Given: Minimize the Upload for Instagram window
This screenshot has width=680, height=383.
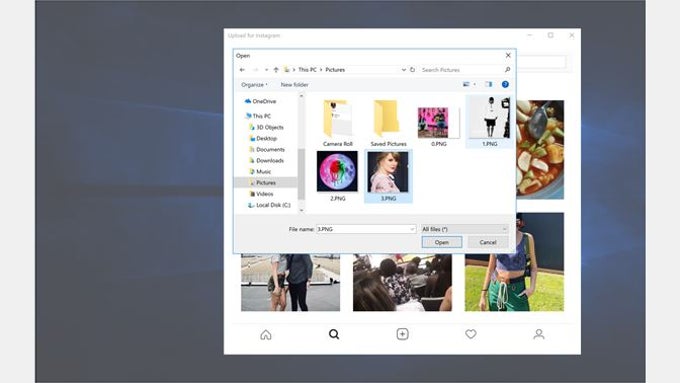Looking at the screenshot, I should tap(530, 35).
